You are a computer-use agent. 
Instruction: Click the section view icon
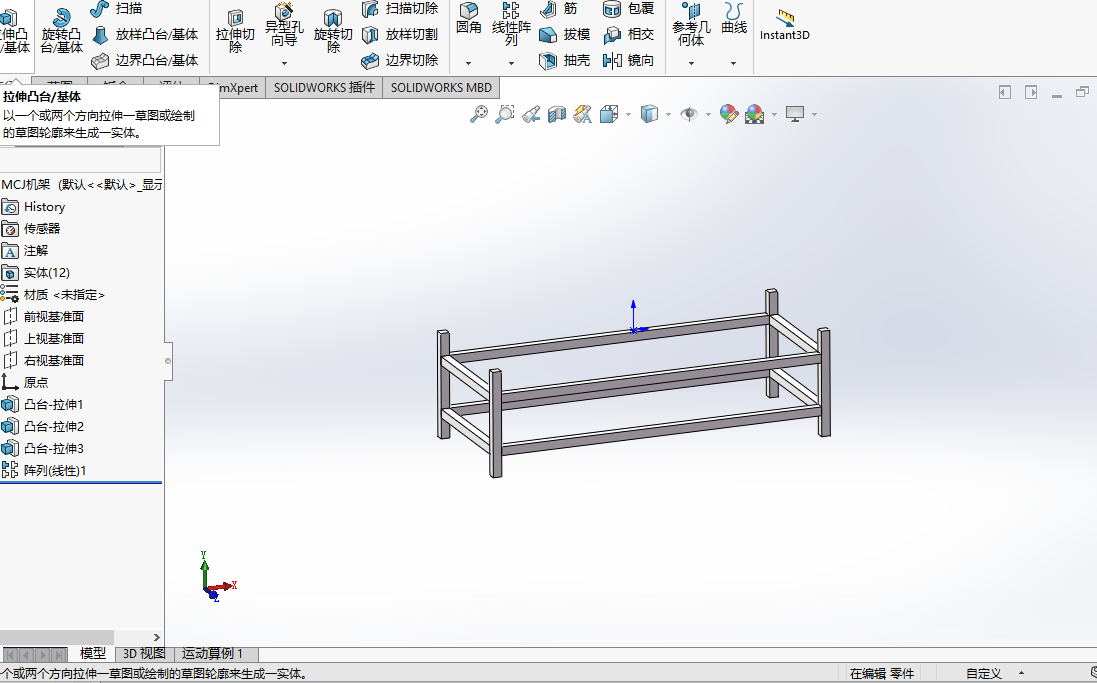click(x=557, y=114)
